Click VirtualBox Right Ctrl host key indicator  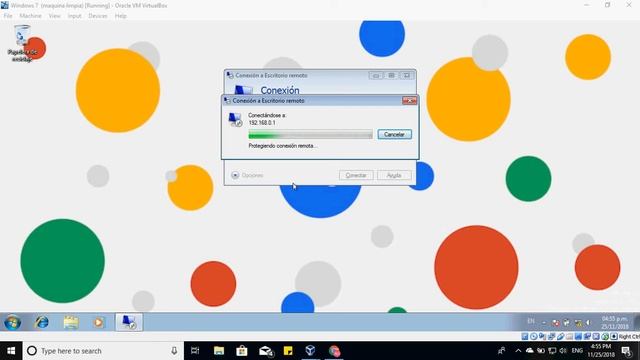629,336
